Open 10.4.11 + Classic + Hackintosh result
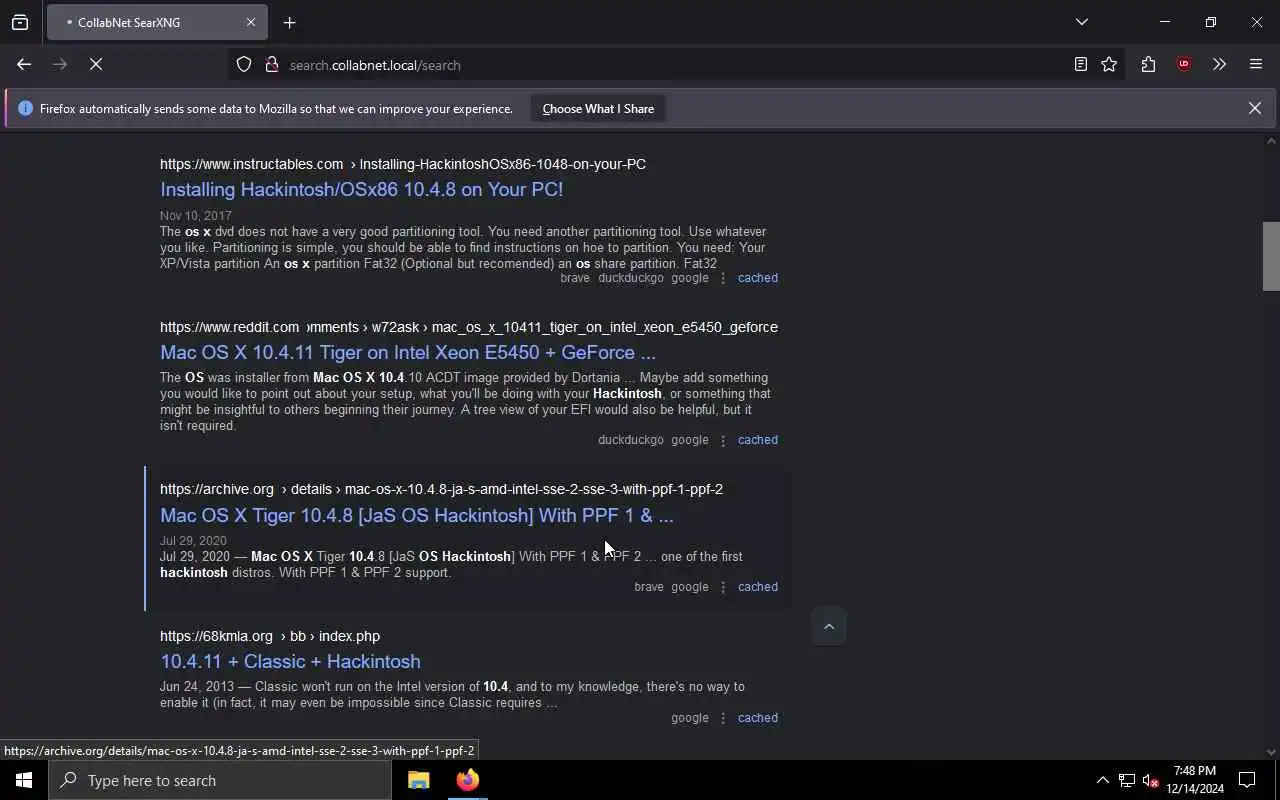Screen dimensions: 1280x800 coord(290,661)
